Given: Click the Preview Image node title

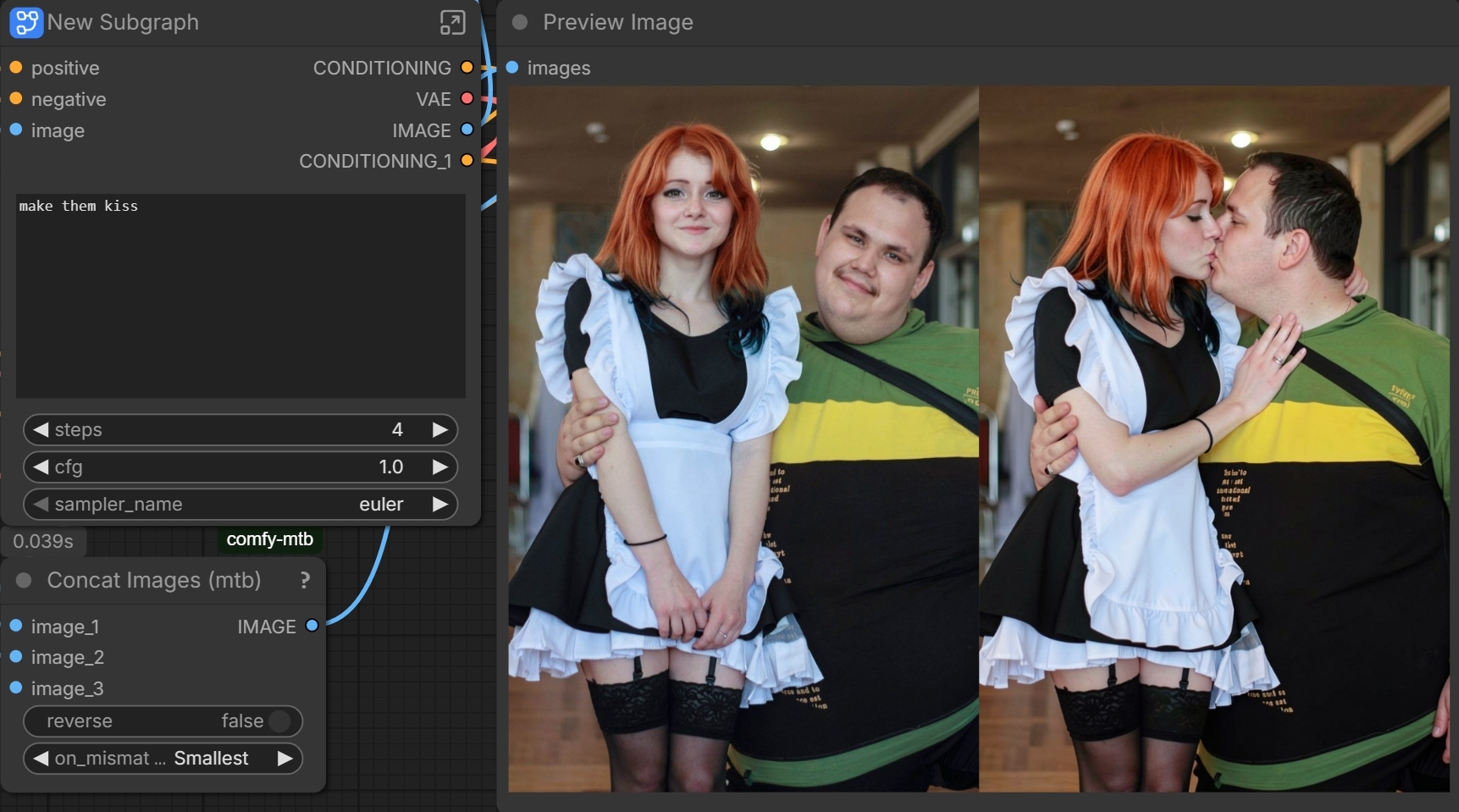Looking at the screenshot, I should click(618, 22).
